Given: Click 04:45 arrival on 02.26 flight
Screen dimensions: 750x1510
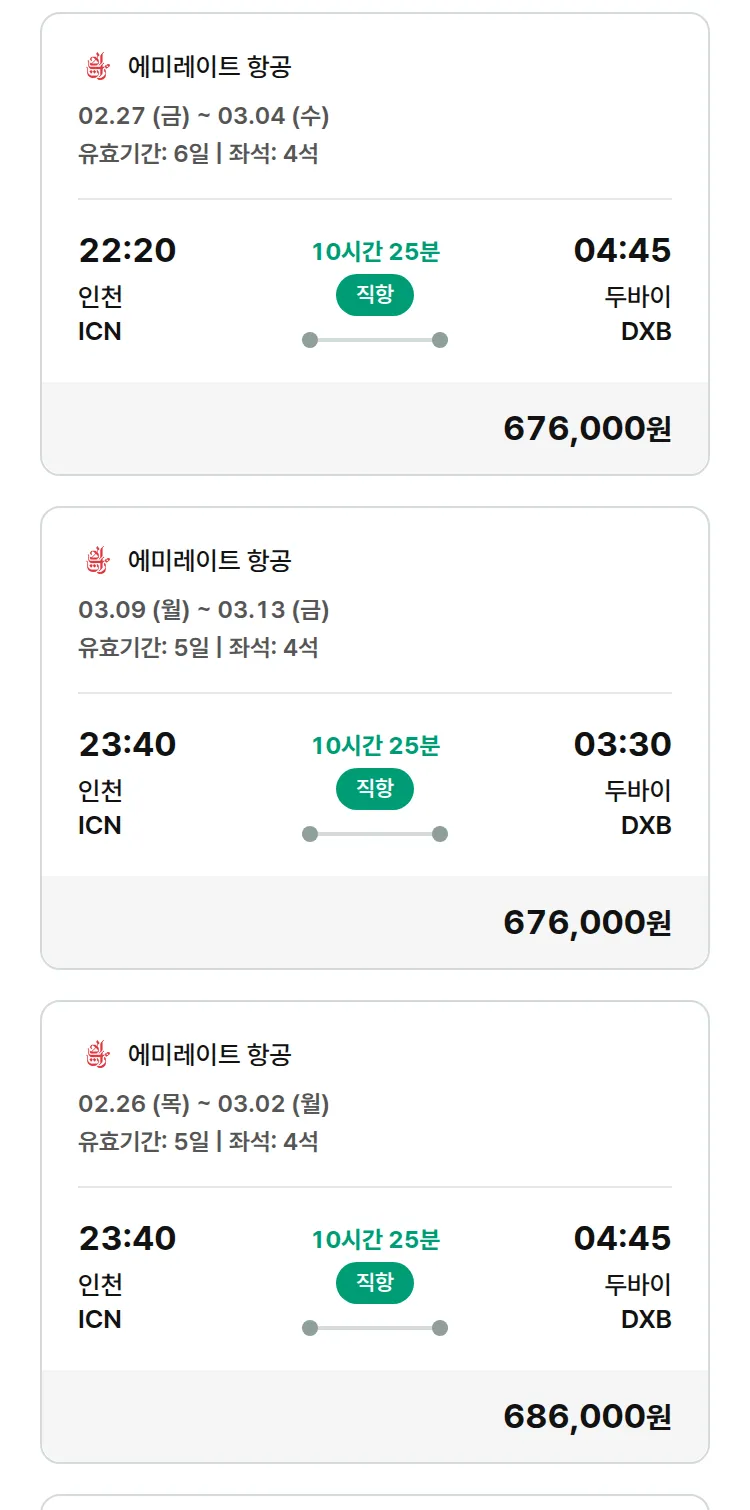Looking at the screenshot, I should (622, 1238).
